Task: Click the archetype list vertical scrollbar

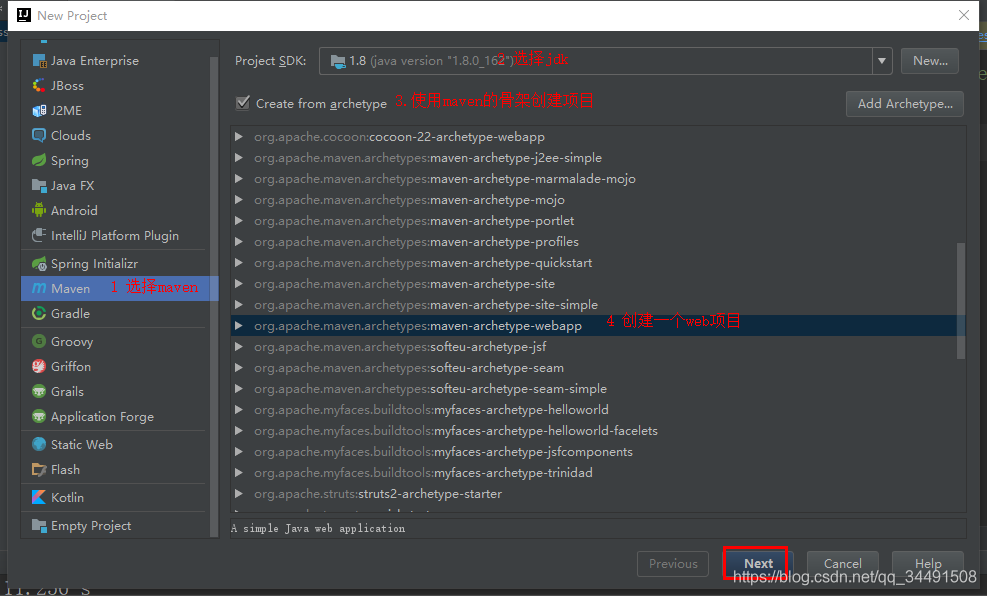Action: click(x=961, y=300)
